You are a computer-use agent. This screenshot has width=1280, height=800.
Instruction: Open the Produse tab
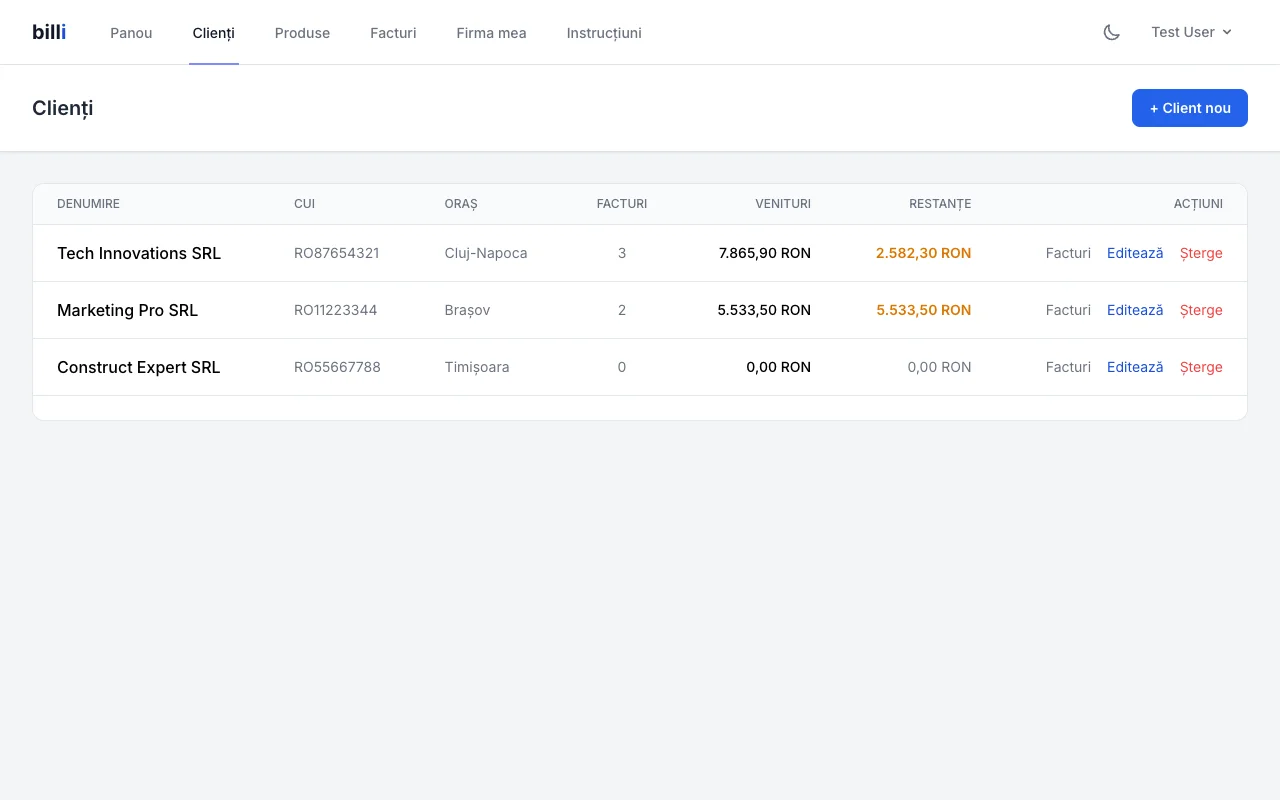pyautogui.click(x=302, y=33)
